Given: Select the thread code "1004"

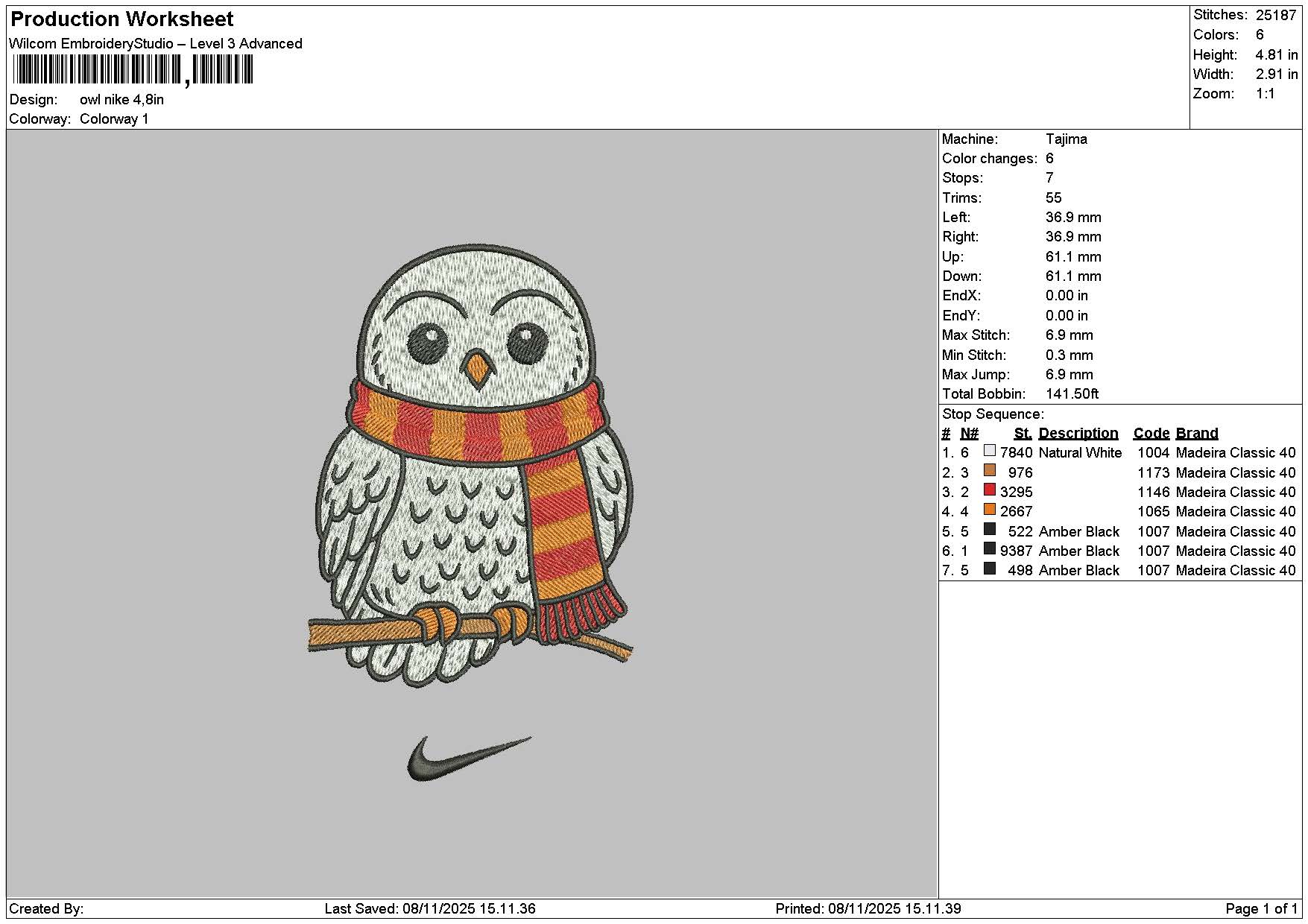Looking at the screenshot, I should (1154, 453).
